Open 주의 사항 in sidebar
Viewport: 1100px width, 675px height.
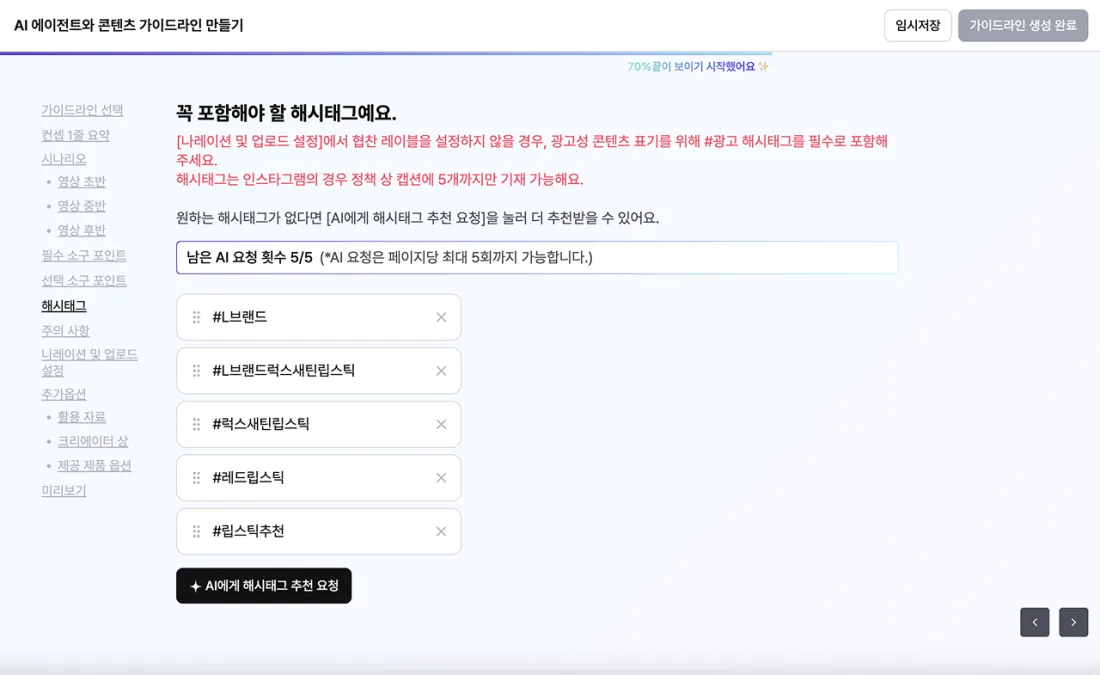(x=65, y=330)
